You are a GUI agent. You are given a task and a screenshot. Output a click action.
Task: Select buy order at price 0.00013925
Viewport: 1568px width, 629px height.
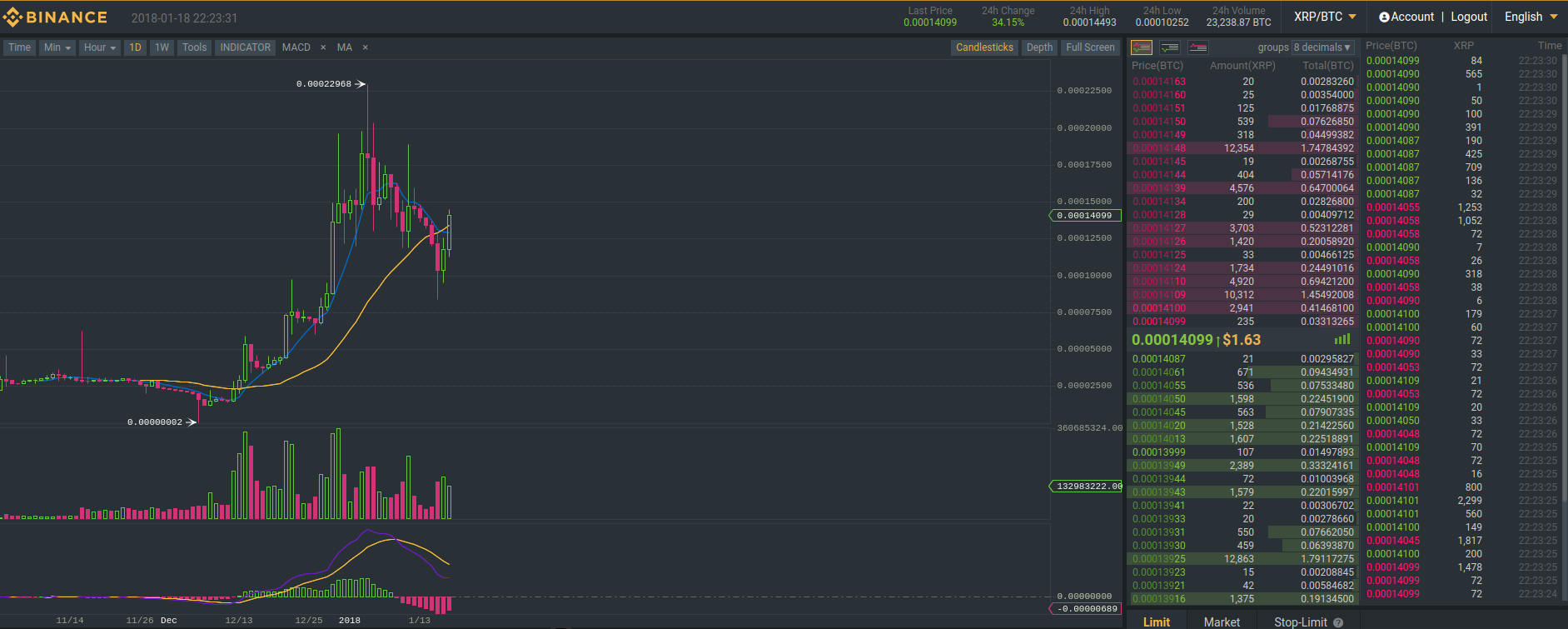click(x=1243, y=559)
